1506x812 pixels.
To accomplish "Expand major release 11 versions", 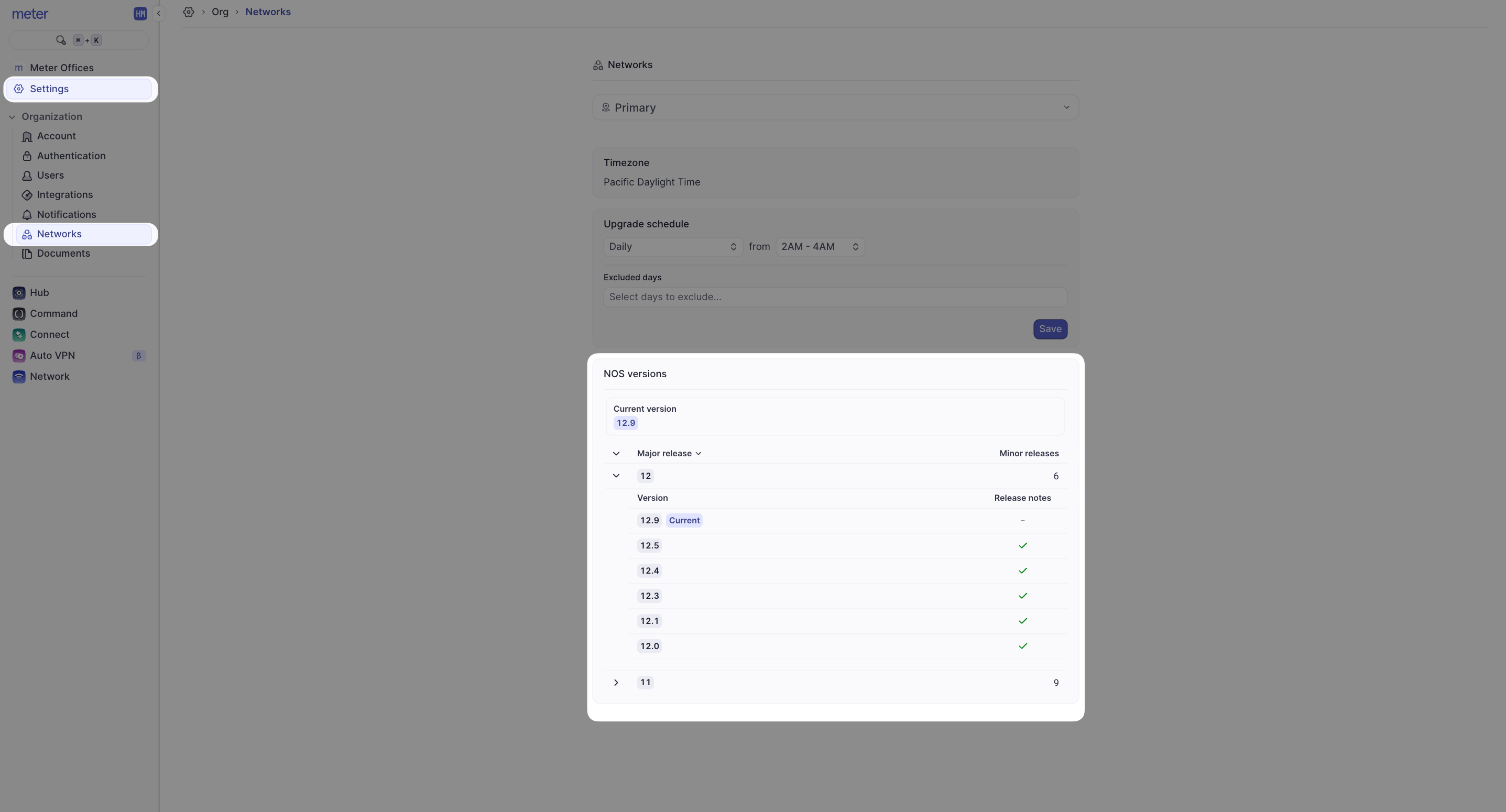I will point(616,682).
